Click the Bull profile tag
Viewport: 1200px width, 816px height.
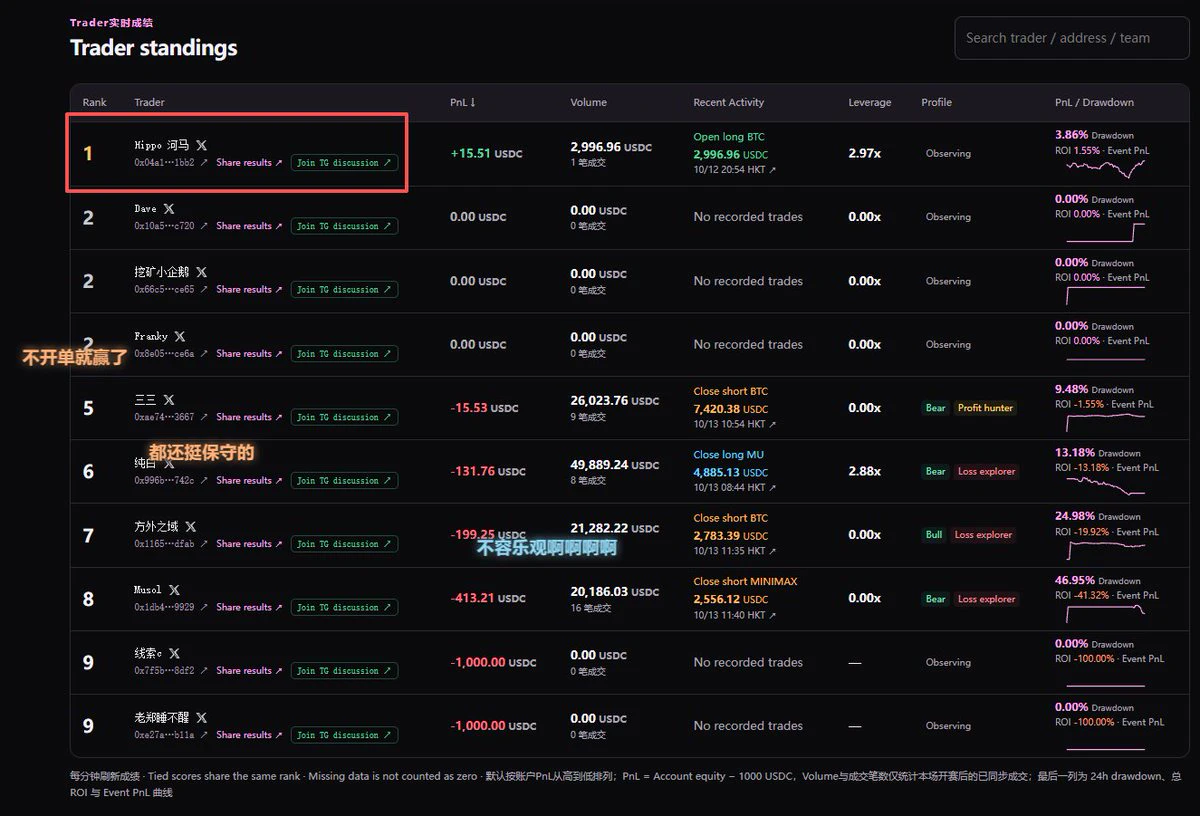[934, 535]
